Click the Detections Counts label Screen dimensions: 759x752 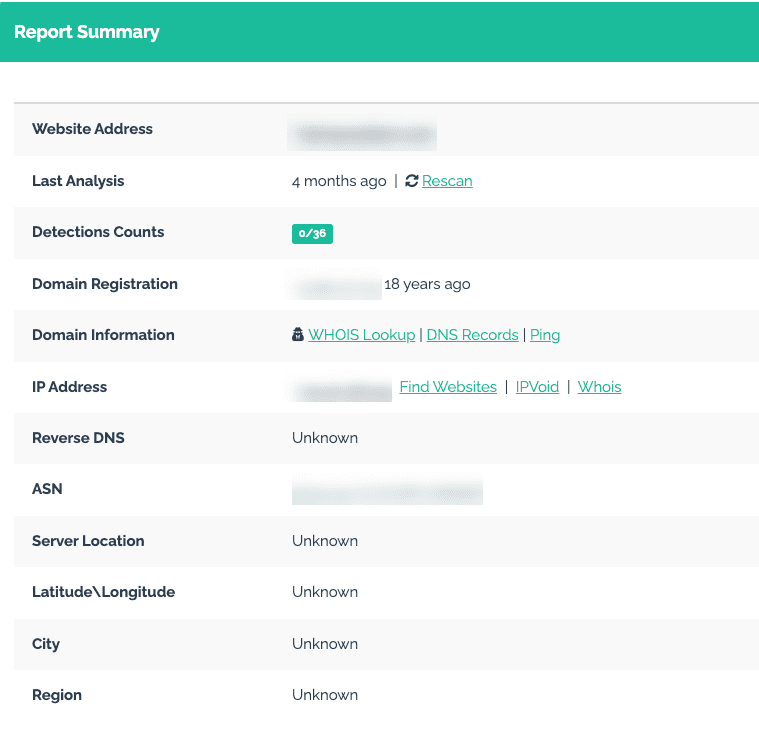pyautogui.click(x=98, y=232)
